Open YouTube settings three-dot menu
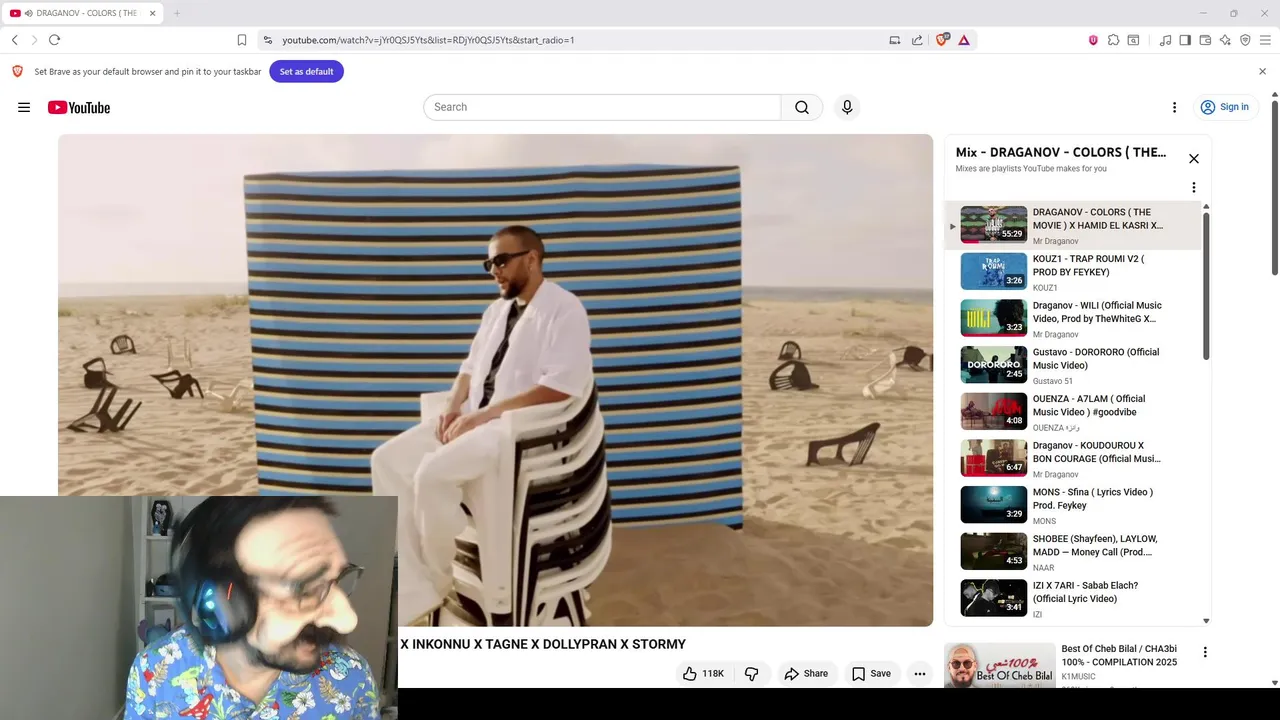Image resolution: width=1280 pixels, height=720 pixels. click(1174, 107)
